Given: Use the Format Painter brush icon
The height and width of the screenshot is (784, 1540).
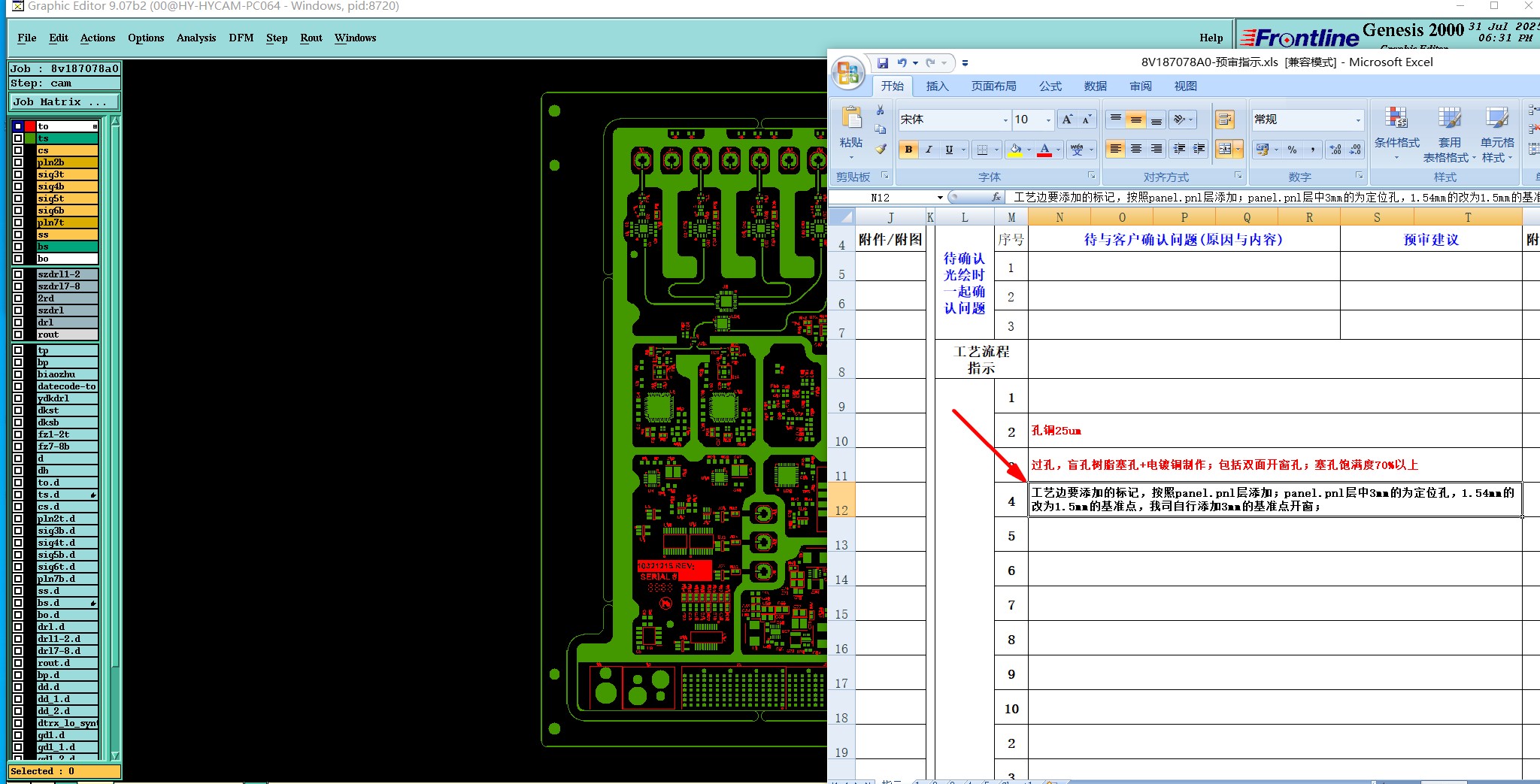Looking at the screenshot, I should (x=880, y=149).
